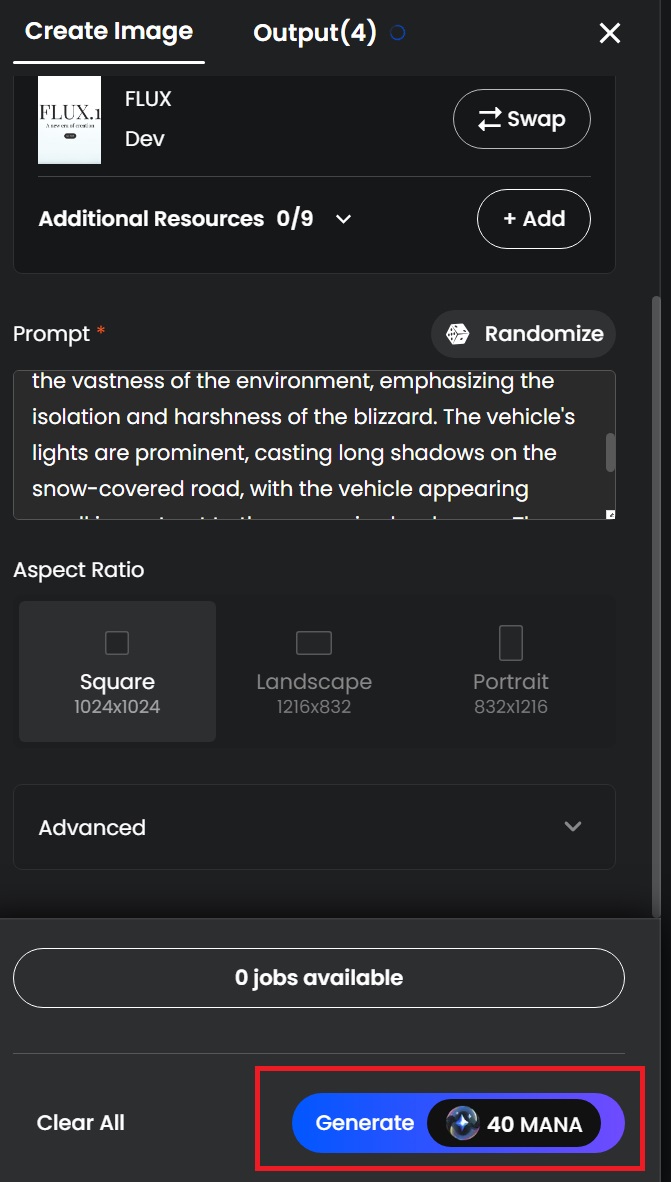
Task: Click the FLUX.1 model thumbnail
Action: [x=69, y=120]
